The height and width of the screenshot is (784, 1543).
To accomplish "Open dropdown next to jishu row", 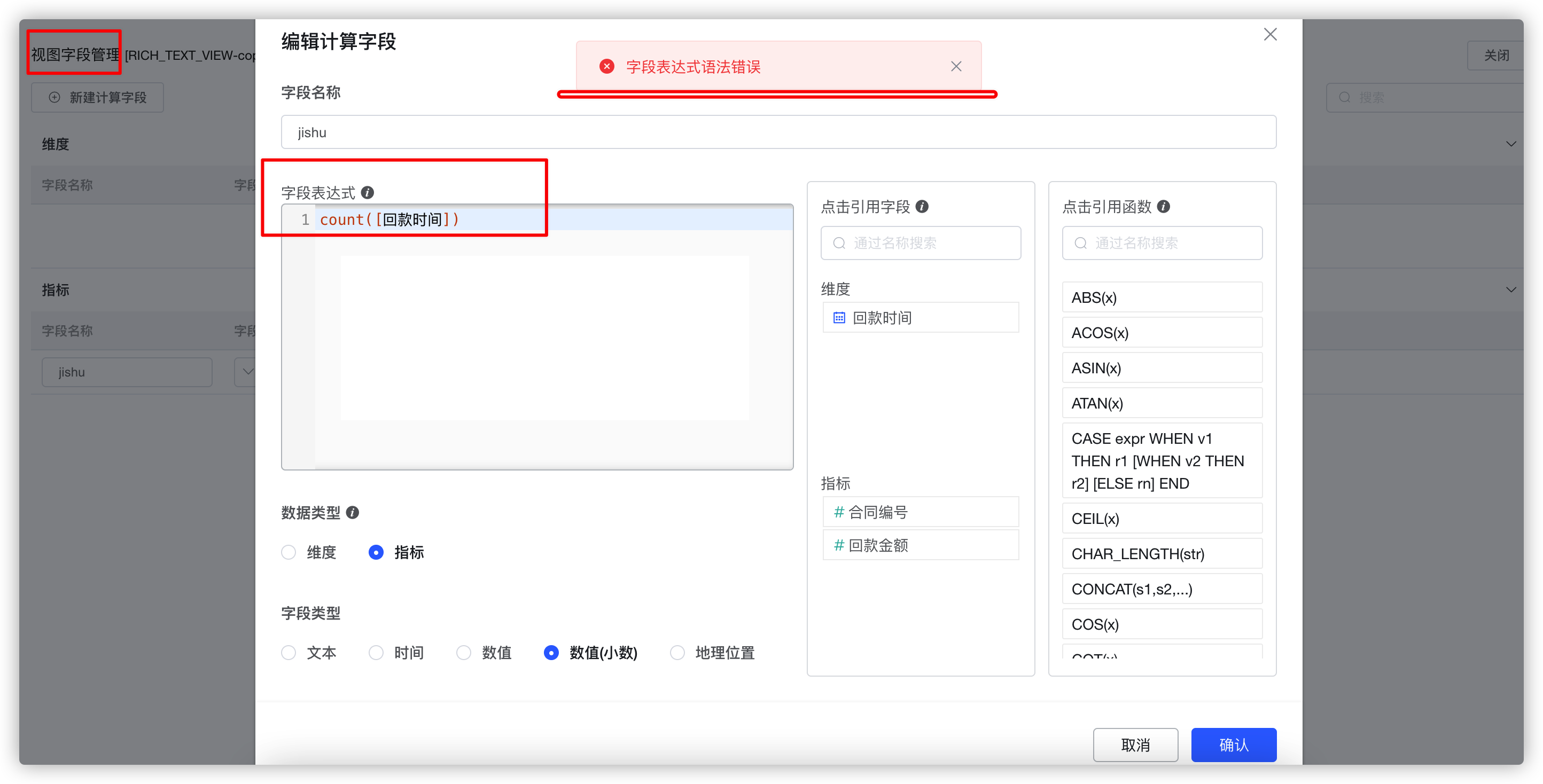I will point(247,372).
